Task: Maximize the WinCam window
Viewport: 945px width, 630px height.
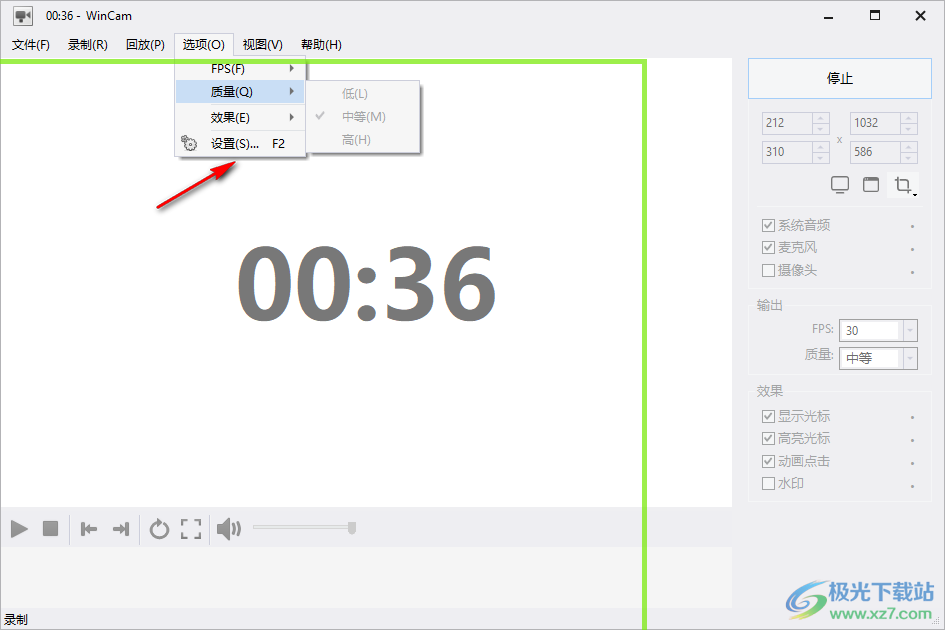Action: 874,16
